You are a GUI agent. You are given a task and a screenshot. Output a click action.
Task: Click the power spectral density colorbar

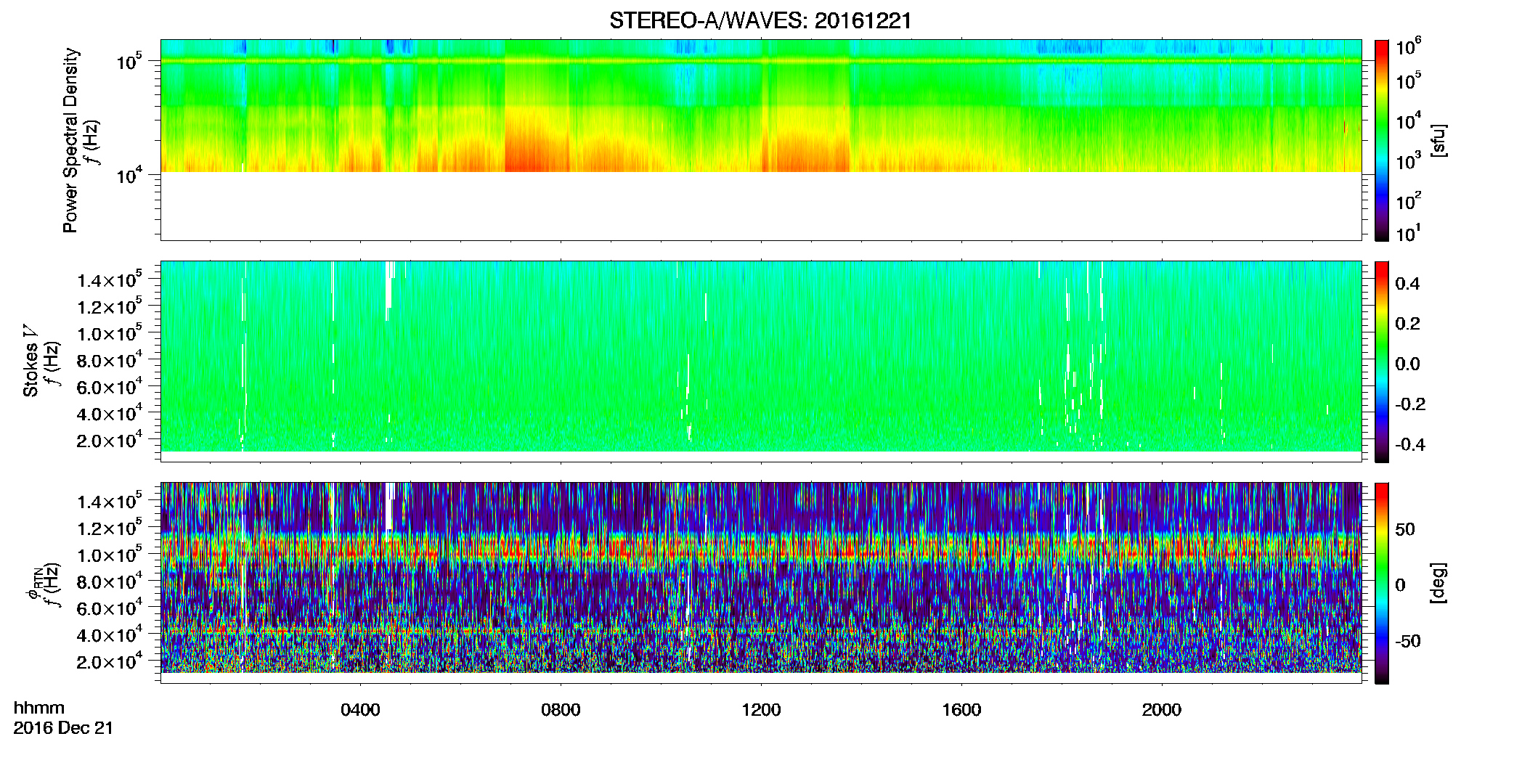(x=1382, y=140)
